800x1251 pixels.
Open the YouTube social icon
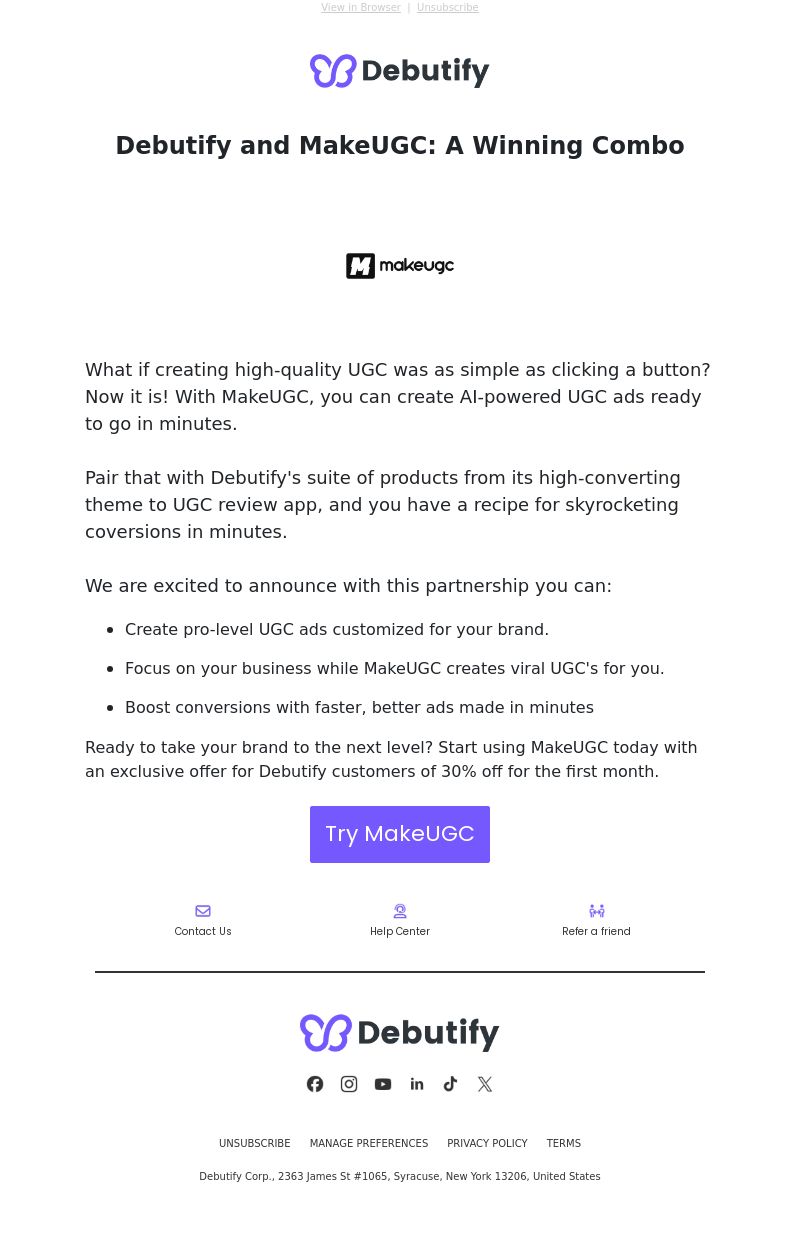383,1084
